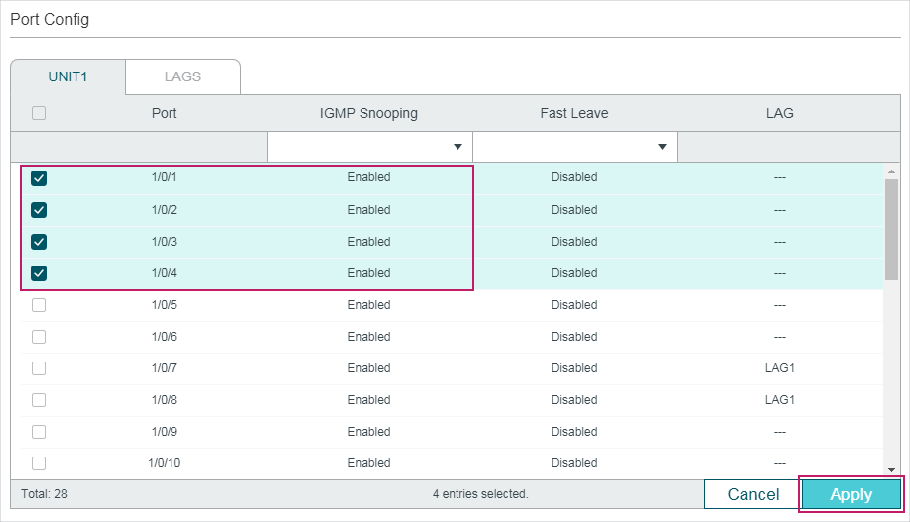Viewport: 910px width, 522px height.
Task: Click the scrollbar down arrow
Action: click(x=891, y=469)
